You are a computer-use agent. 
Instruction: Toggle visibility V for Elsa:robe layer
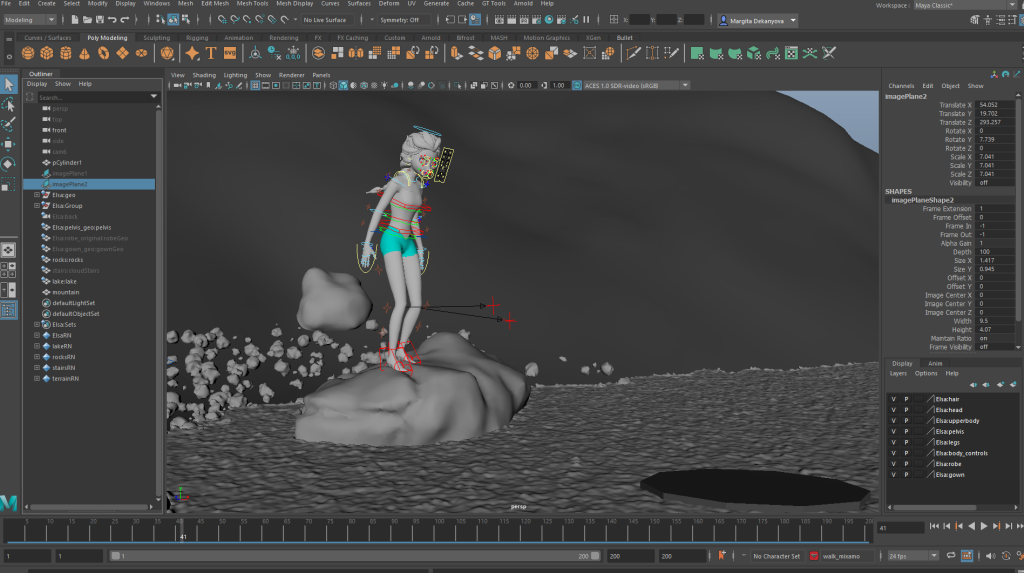(893, 464)
